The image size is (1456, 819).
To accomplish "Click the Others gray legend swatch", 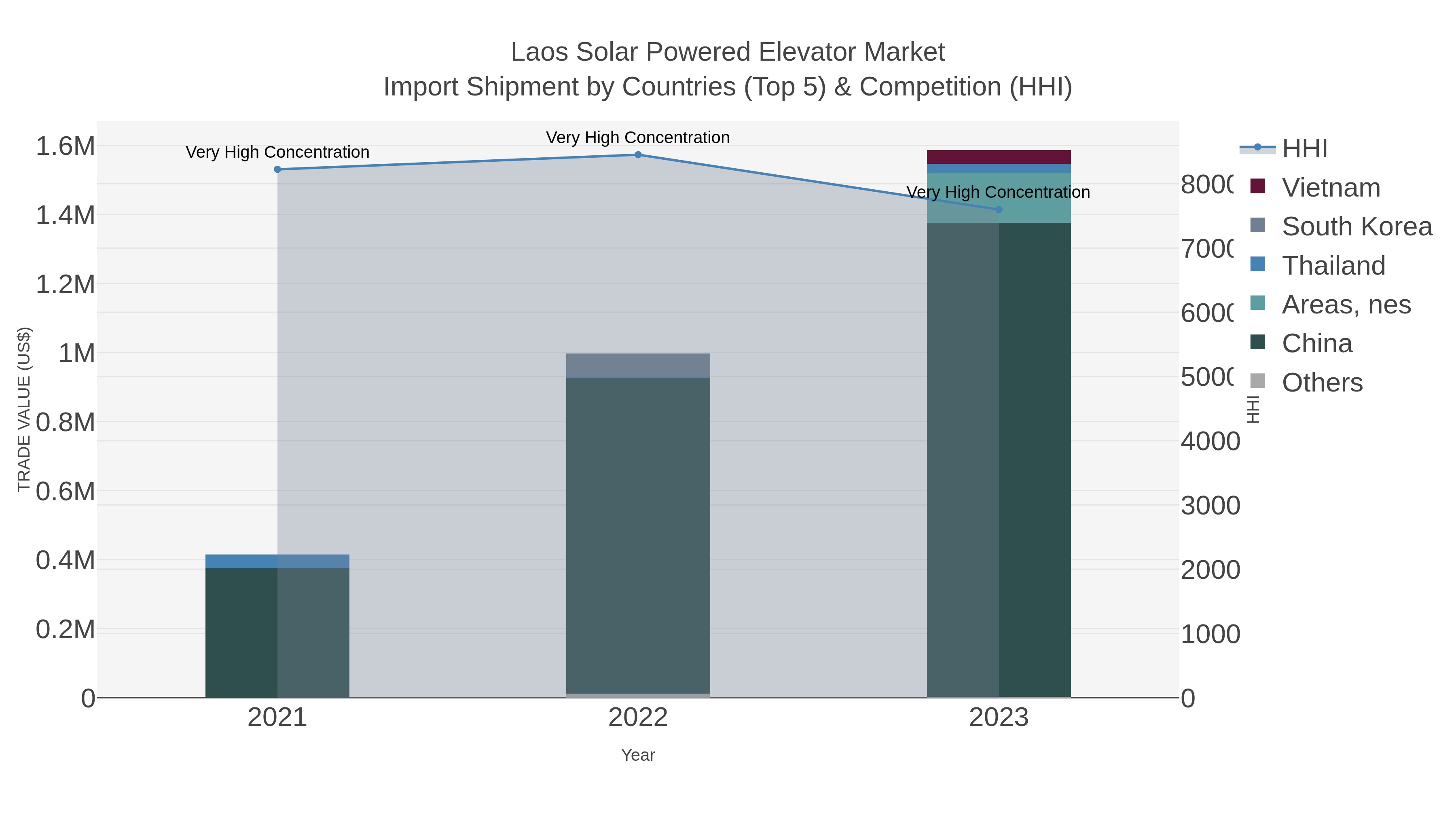I will coord(1257,381).
